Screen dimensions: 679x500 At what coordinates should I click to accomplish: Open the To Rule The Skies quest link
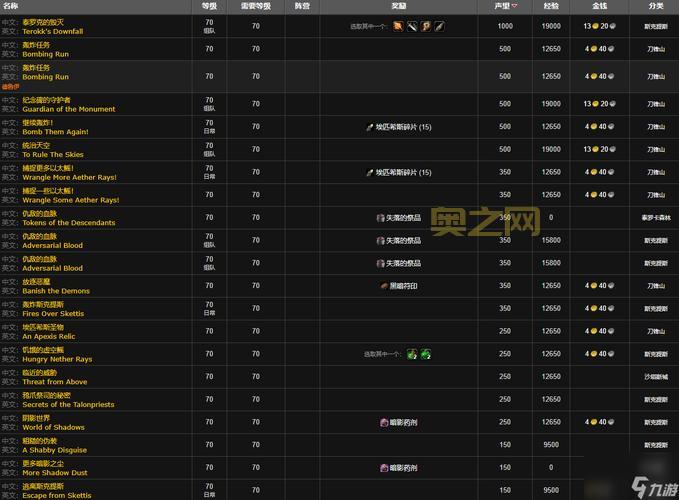tap(52, 154)
